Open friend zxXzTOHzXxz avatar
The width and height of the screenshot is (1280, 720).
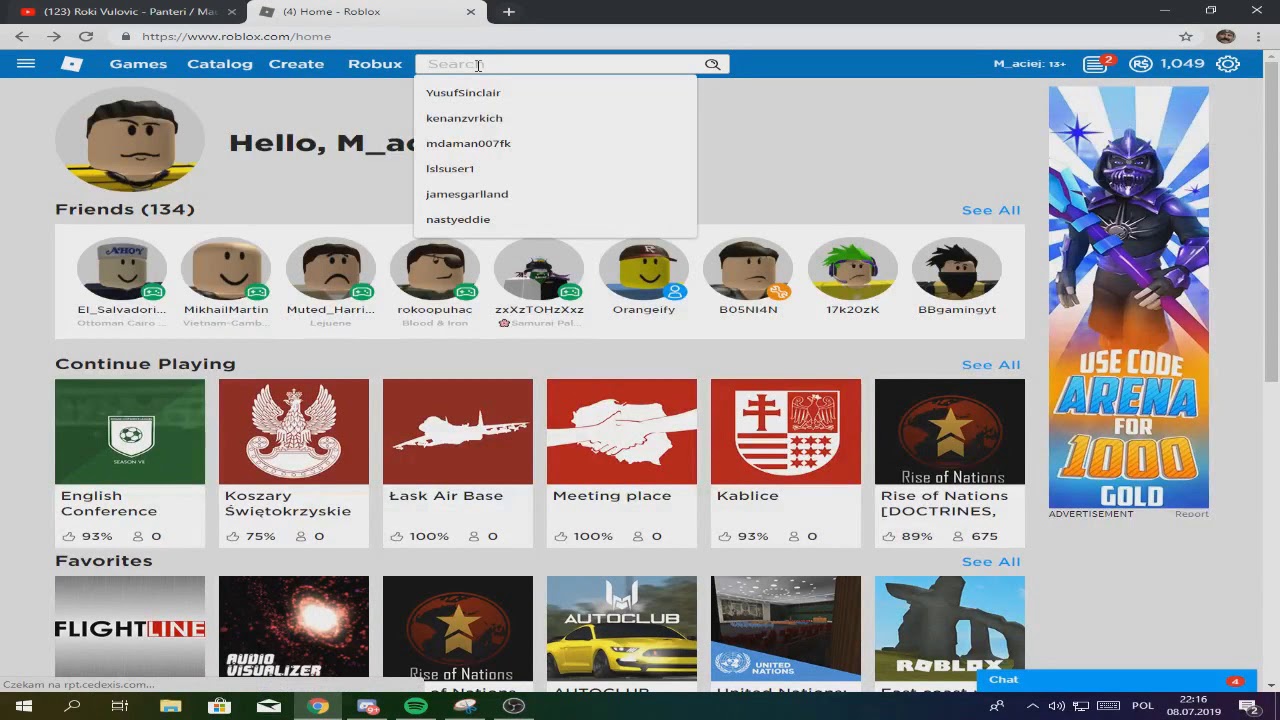click(x=539, y=269)
